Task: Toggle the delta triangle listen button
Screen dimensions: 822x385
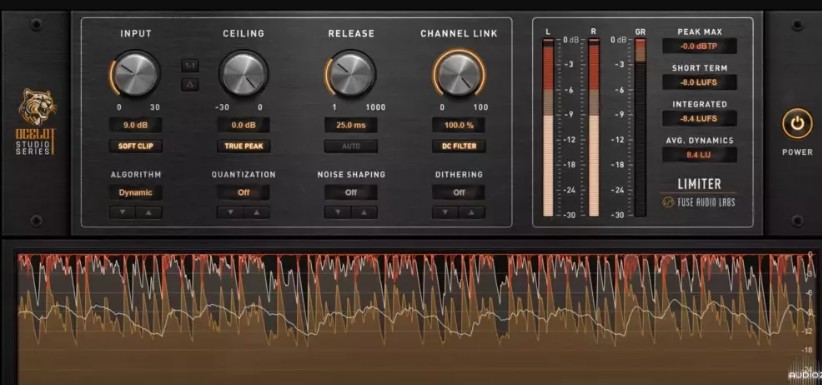Action: coord(190,84)
